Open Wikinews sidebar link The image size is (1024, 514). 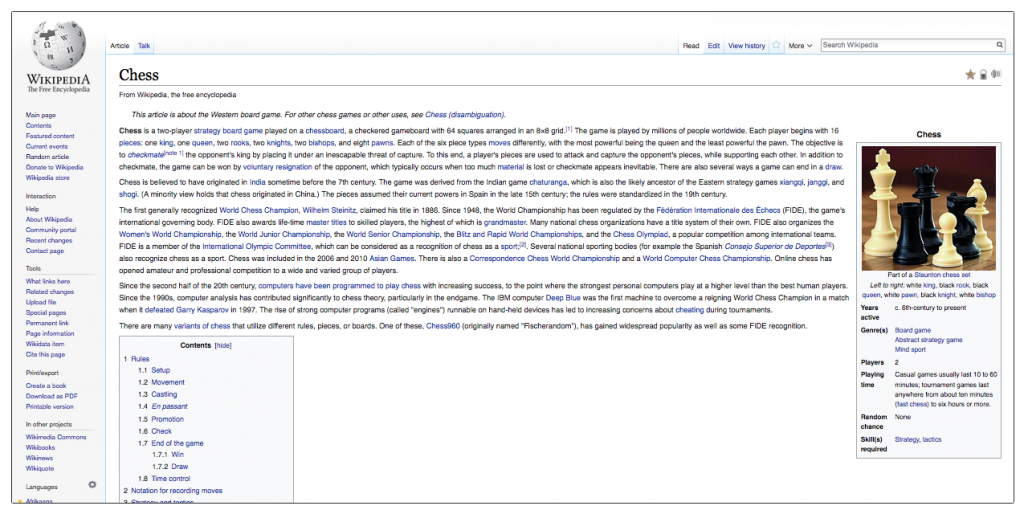tap(39, 458)
